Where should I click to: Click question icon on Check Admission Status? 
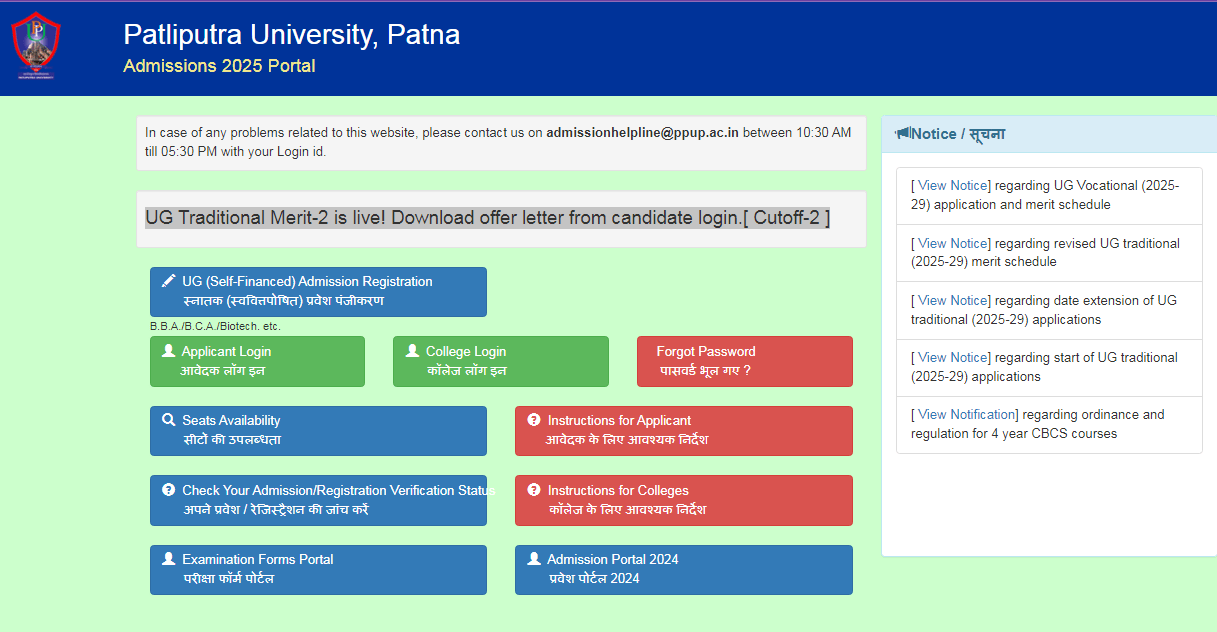click(168, 490)
